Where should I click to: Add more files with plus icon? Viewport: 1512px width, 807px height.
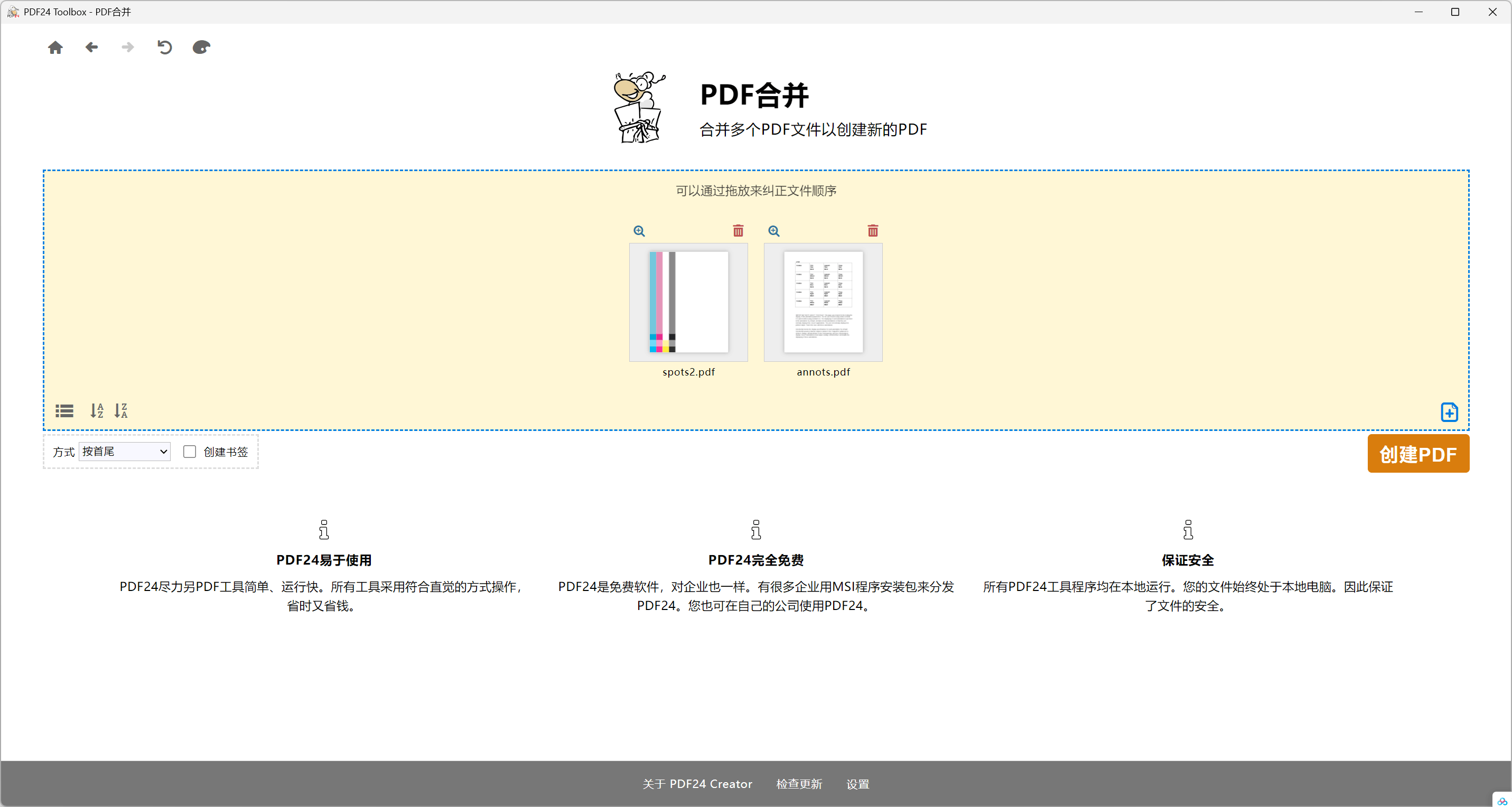pyautogui.click(x=1449, y=412)
